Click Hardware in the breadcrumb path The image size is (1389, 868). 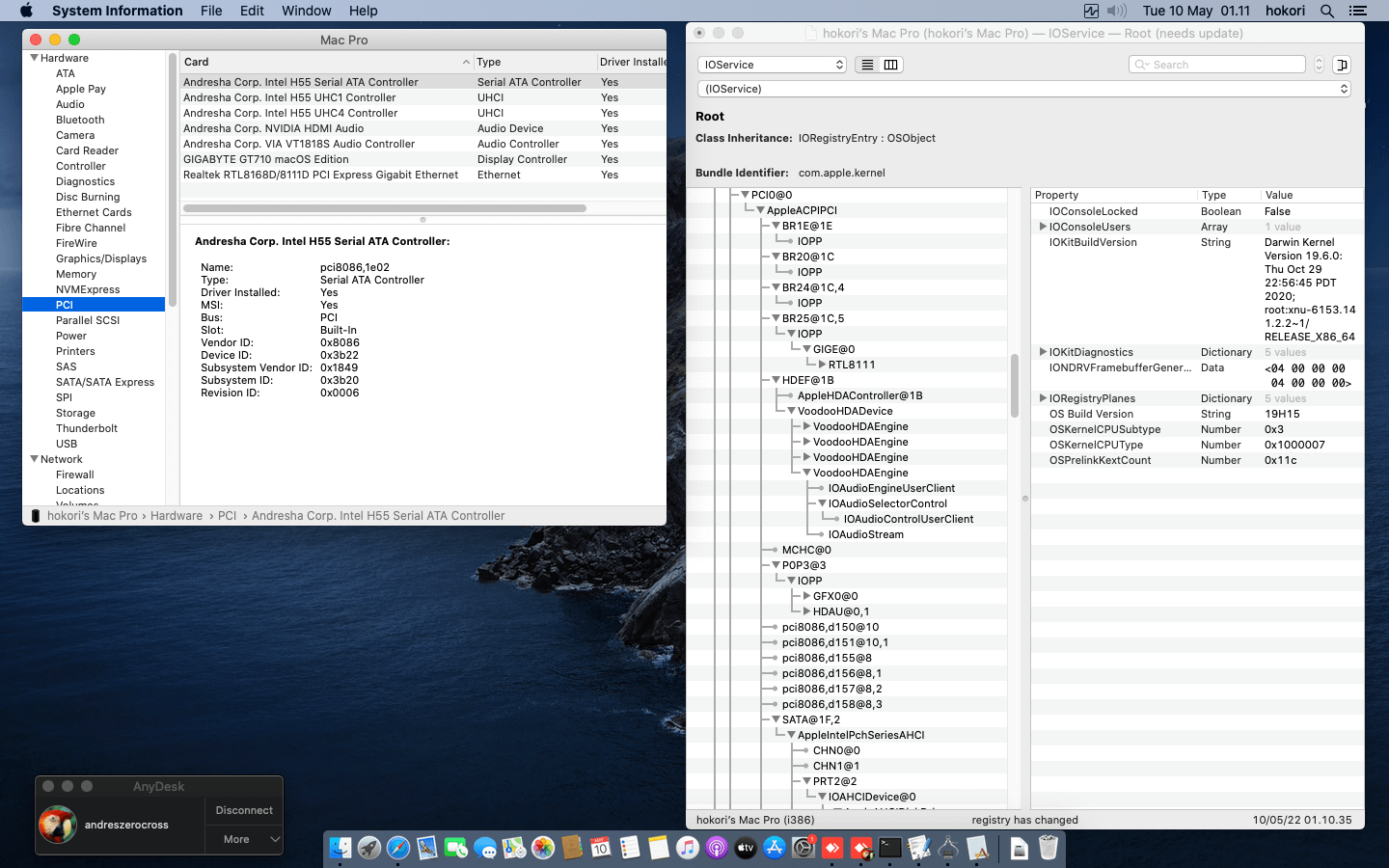click(177, 516)
